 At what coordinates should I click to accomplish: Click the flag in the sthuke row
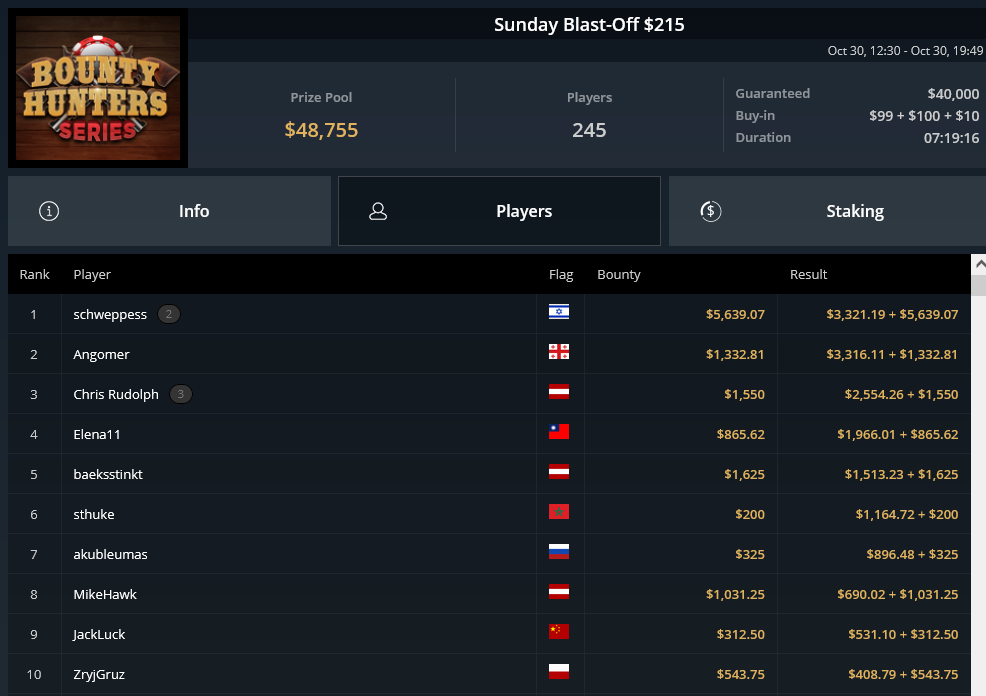click(x=558, y=512)
